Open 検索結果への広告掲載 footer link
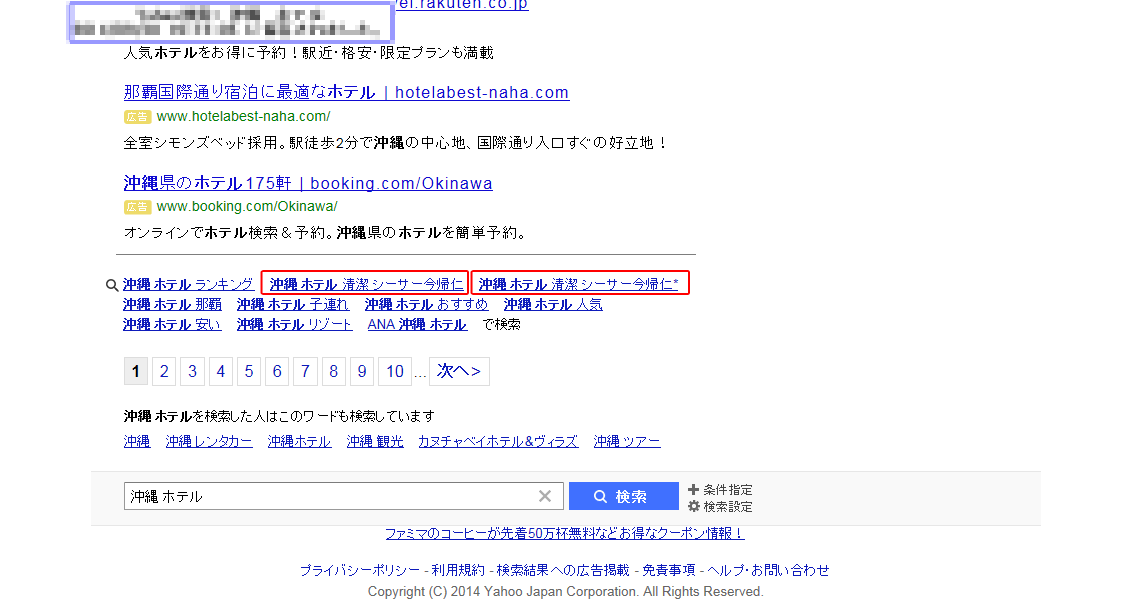Viewport: 1130px width, 600px height. [563, 570]
